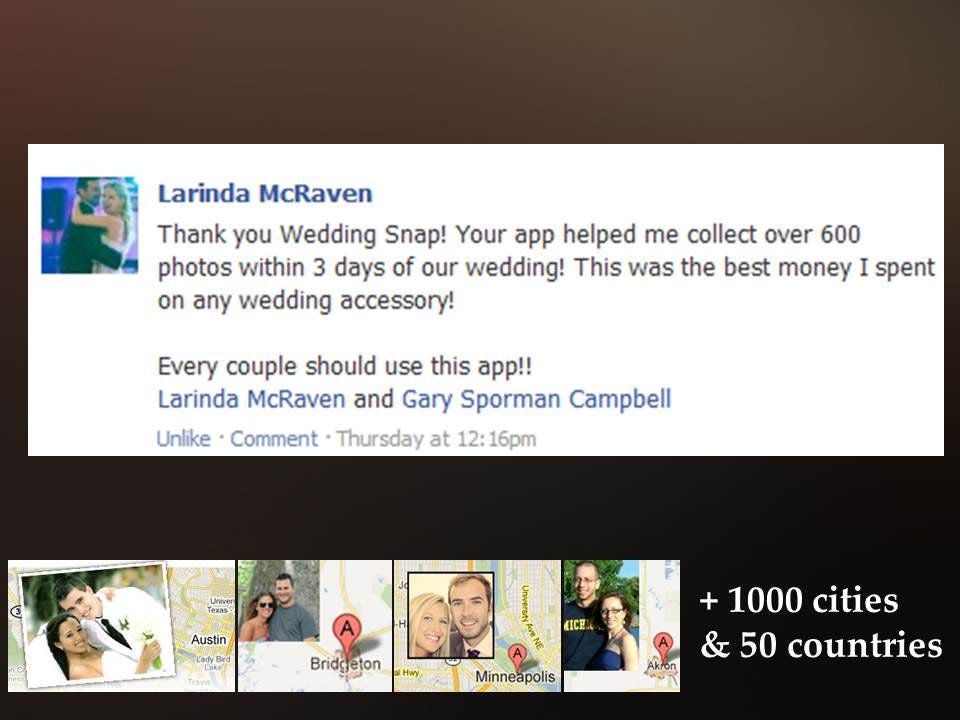Image resolution: width=960 pixels, height=720 pixels.
Task: Click Larinda McRaven's profile picture
Action: tap(89, 225)
